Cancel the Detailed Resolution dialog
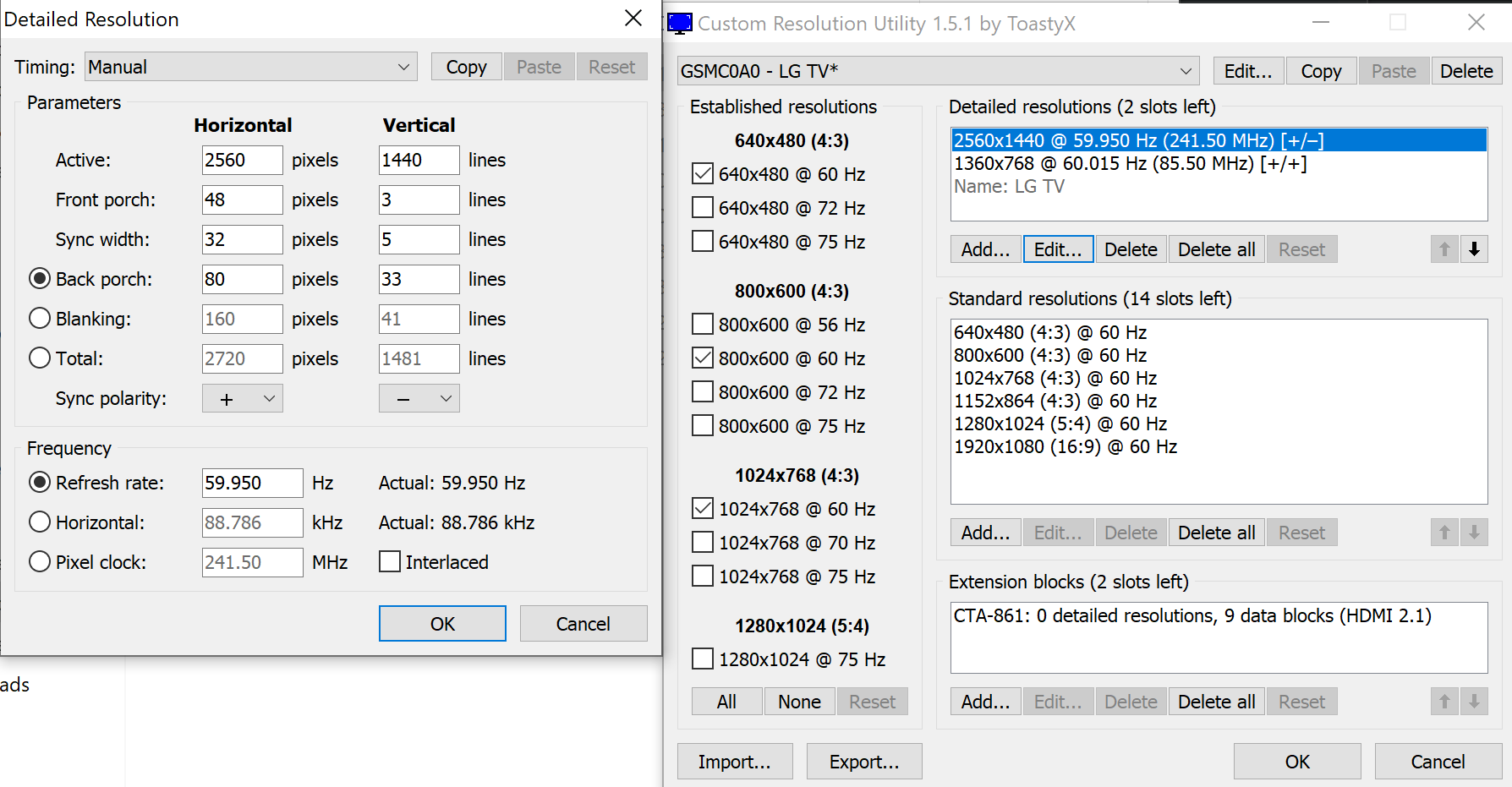Image resolution: width=1512 pixels, height=787 pixels. tap(583, 624)
